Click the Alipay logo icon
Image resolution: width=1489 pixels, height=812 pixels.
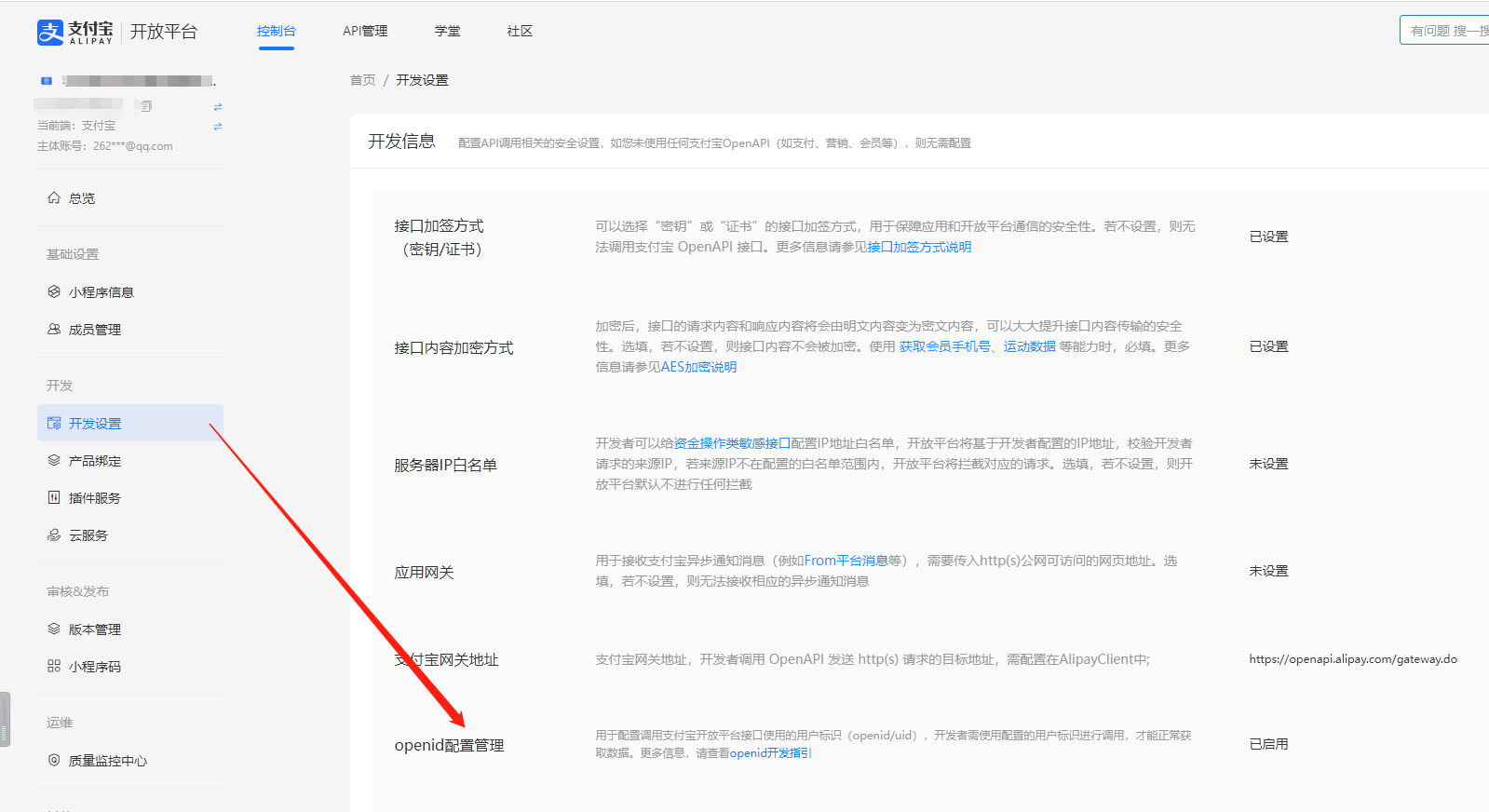pyautogui.click(x=50, y=33)
